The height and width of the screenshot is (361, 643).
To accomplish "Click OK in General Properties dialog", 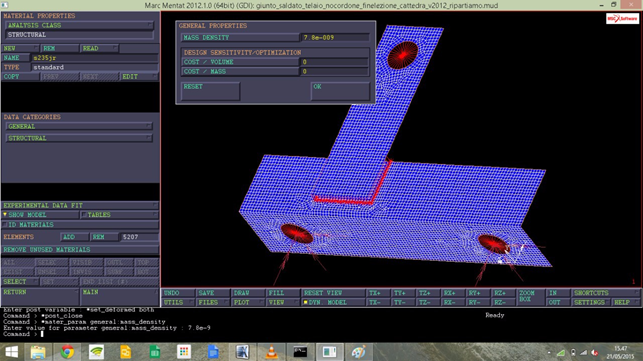I will (x=340, y=91).
